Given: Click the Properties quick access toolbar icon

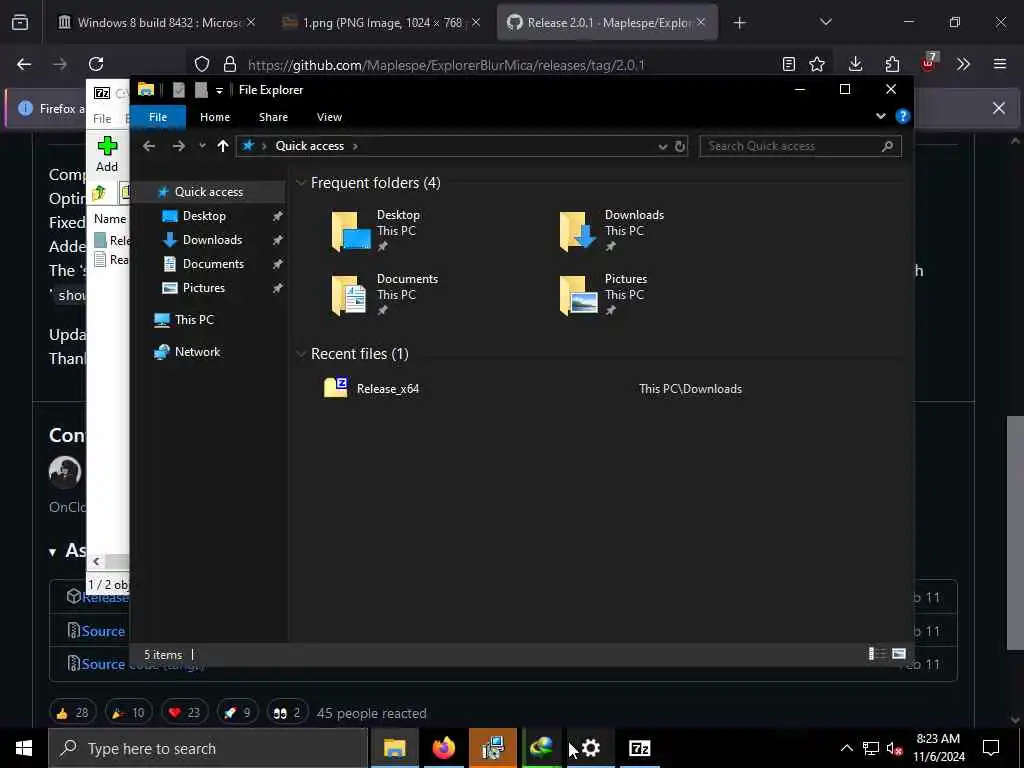Looking at the screenshot, I should pyautogui.click(x=179, y=90).
